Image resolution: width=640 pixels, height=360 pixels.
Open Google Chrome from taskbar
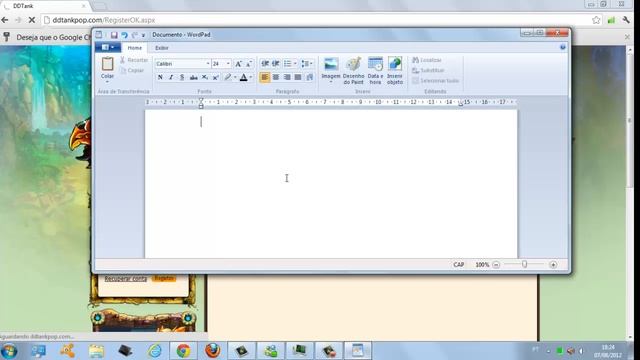point(183,351)
